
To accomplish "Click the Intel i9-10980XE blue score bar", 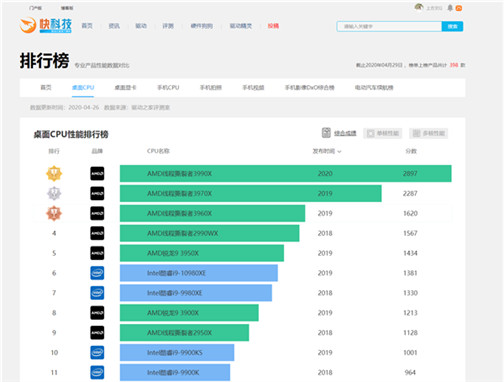I will point(199,273).
